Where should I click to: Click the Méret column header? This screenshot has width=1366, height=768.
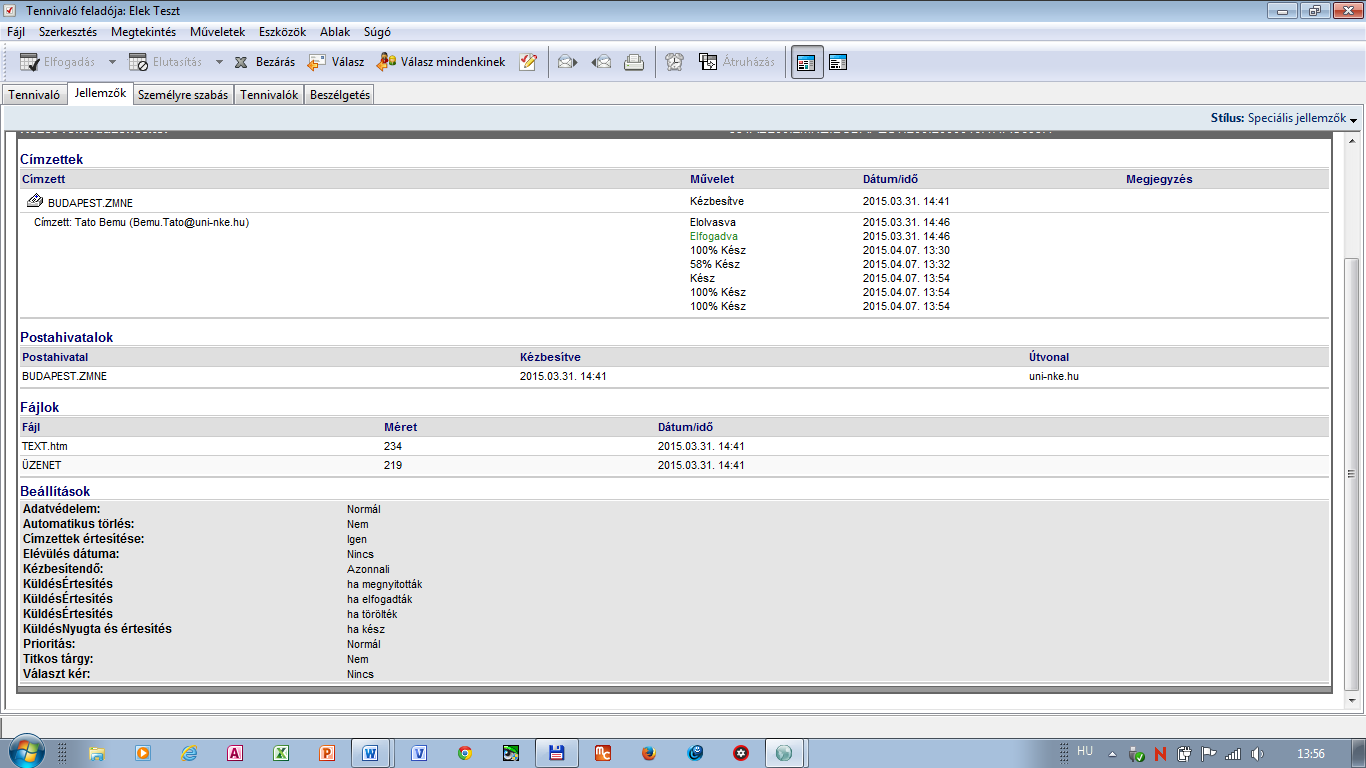(400, 427)
